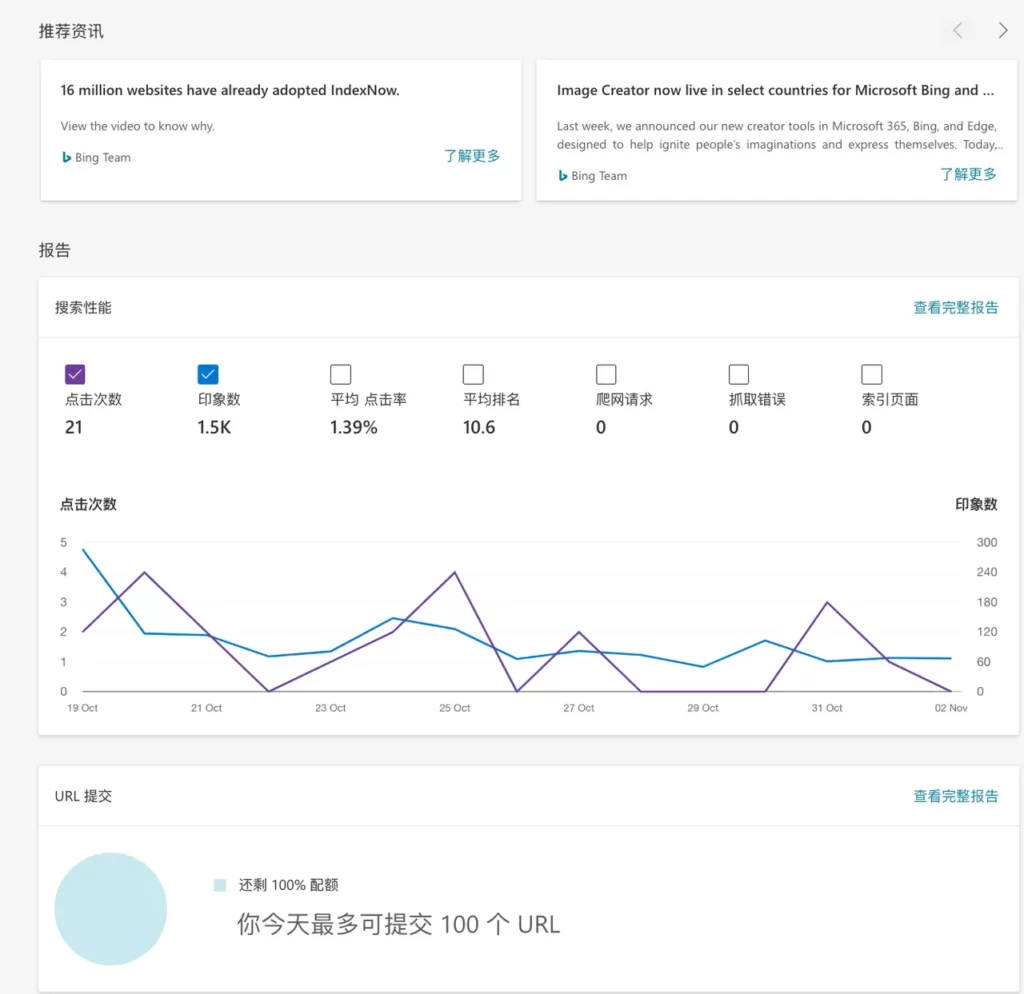Uncheck the 印象数 checkbox
The image size is (1024, 994).
click(208, 374)
